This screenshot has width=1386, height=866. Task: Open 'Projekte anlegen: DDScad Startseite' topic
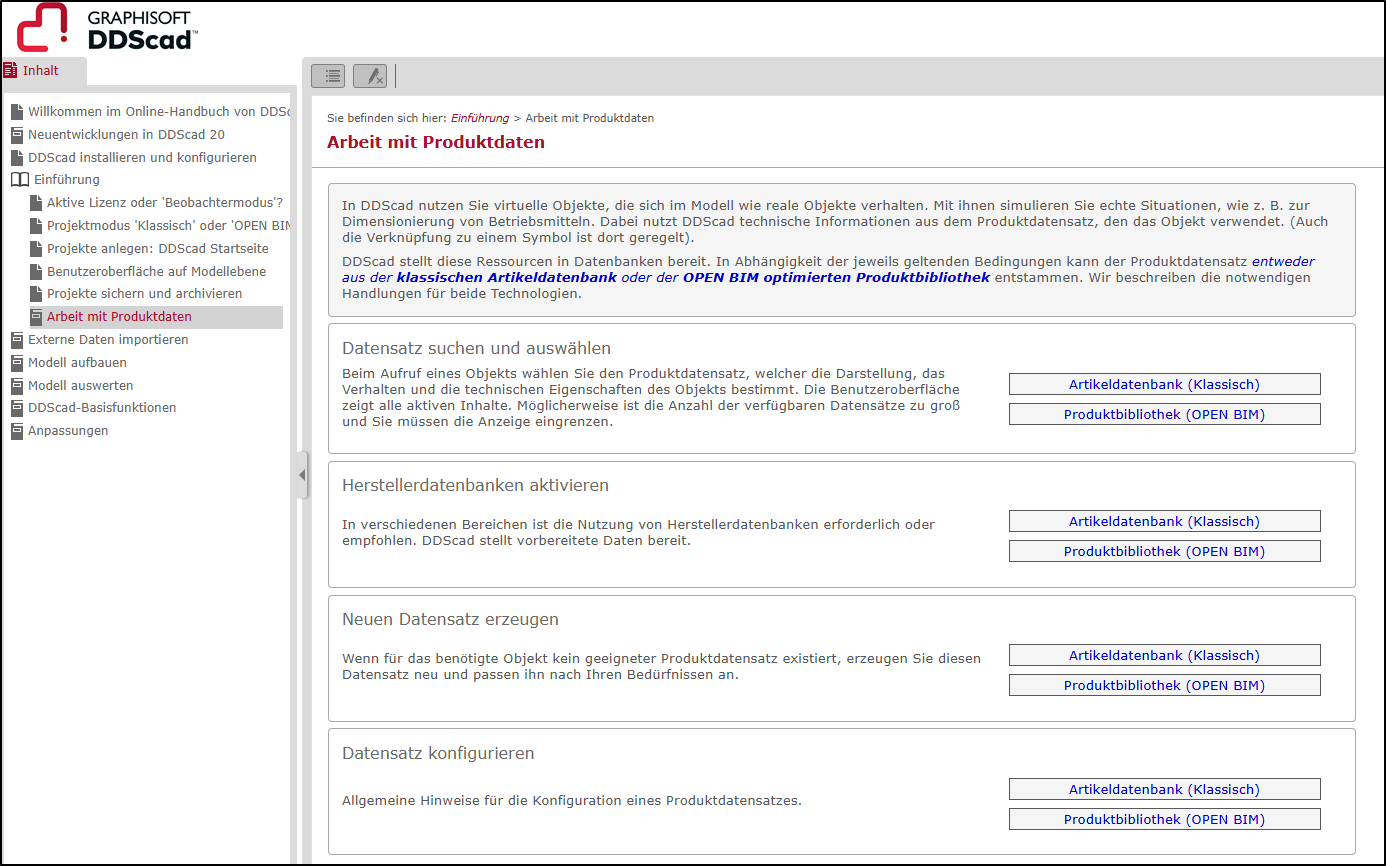click(x=149, y=249)
